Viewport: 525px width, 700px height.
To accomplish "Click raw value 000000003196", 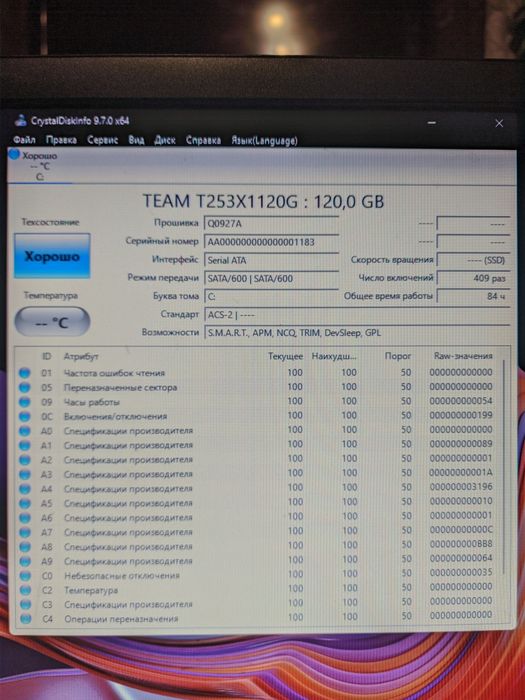I will tap(461, 487).
